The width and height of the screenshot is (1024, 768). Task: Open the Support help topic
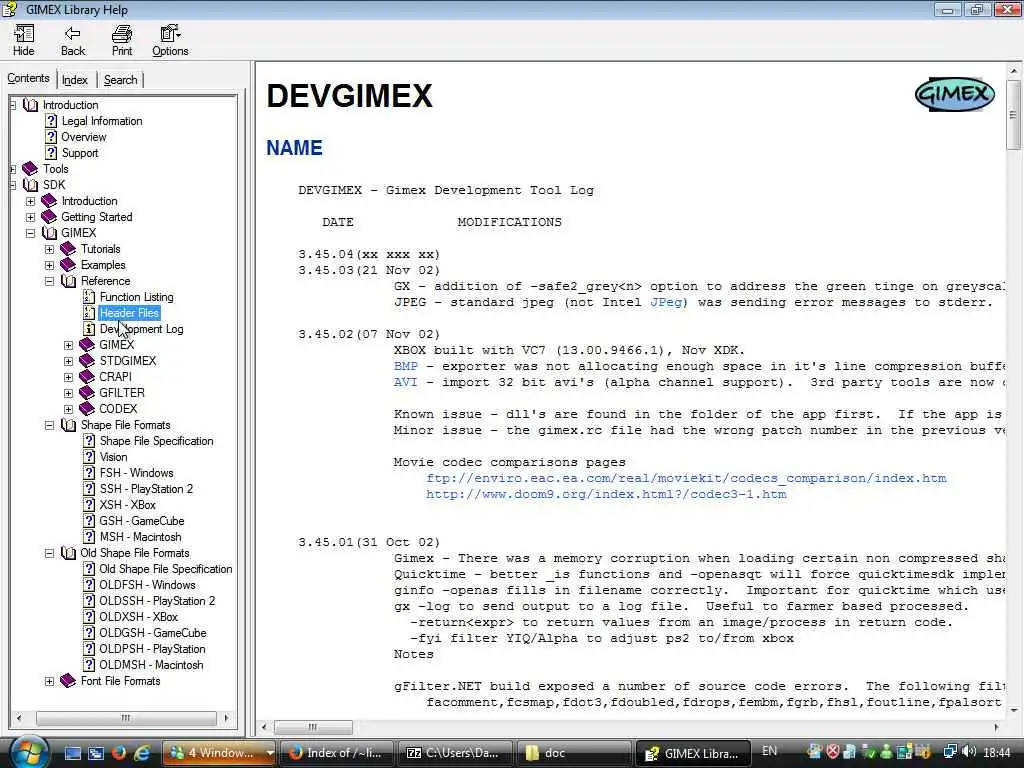tap(80, 153)
